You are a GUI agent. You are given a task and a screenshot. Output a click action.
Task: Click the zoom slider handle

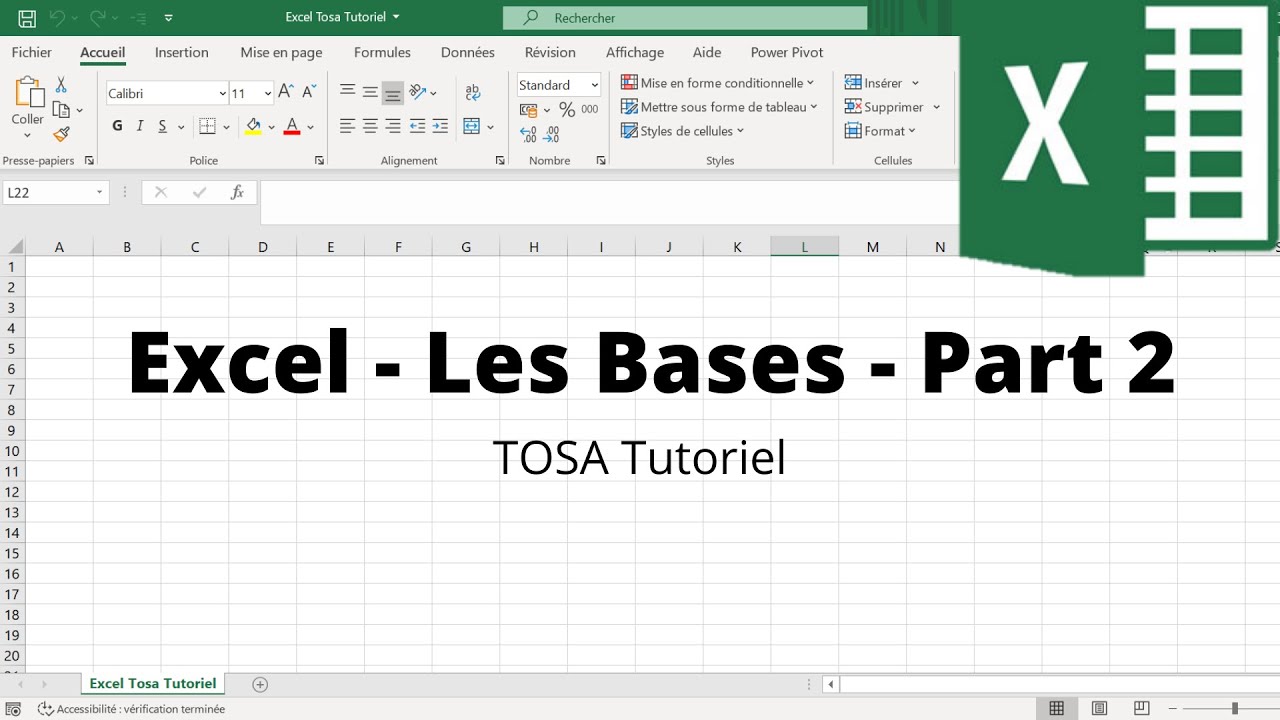[x=1235, y=708]
